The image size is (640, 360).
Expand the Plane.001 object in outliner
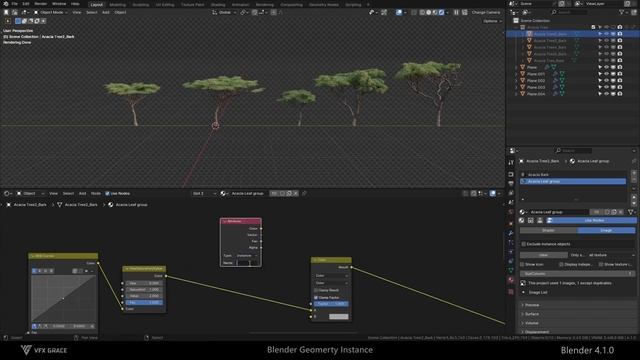click(517, 74)
